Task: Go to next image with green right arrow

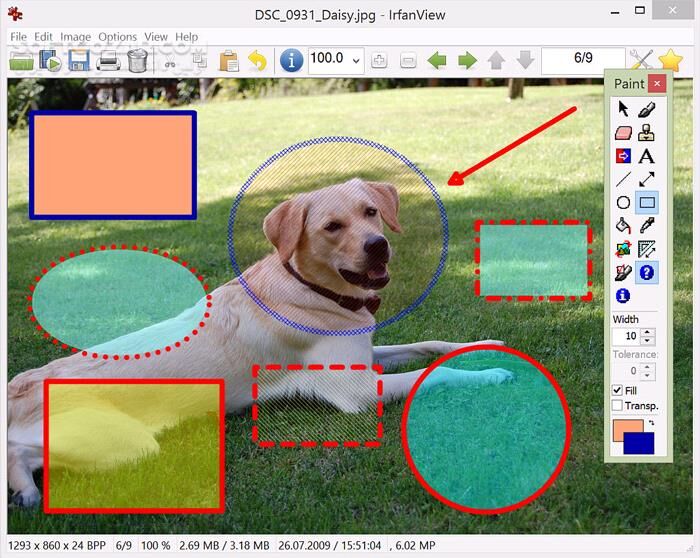Action: pyautogui.click(x=467, y=61)
